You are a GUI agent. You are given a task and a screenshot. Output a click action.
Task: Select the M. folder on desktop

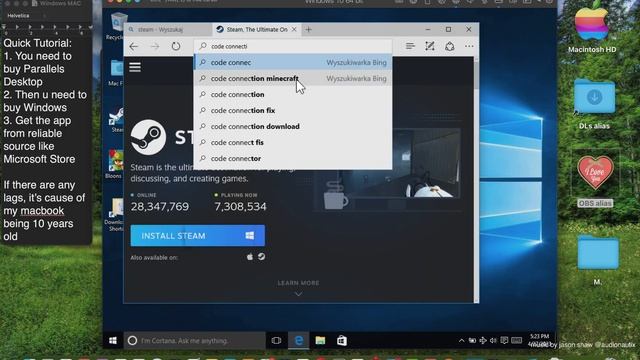(x=598, y=261)
